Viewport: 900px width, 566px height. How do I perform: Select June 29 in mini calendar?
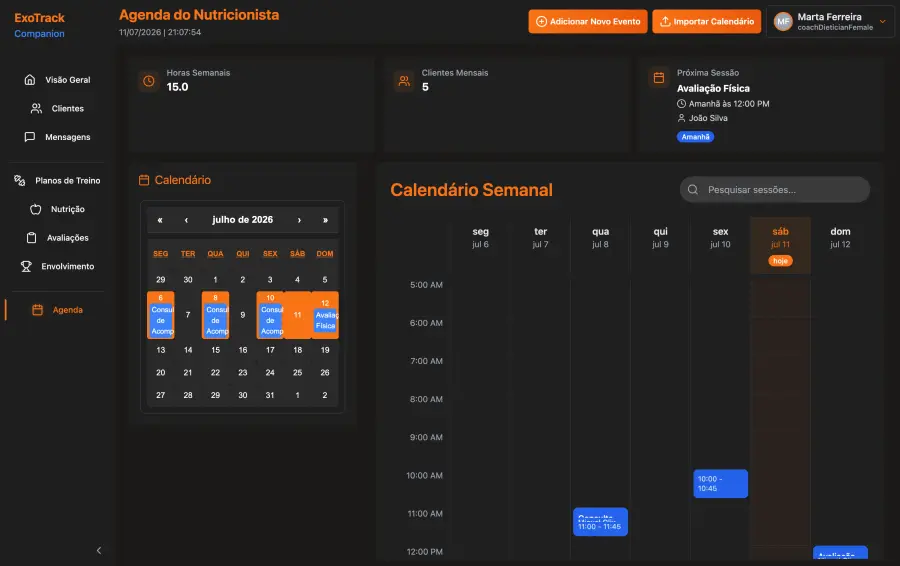161,280
